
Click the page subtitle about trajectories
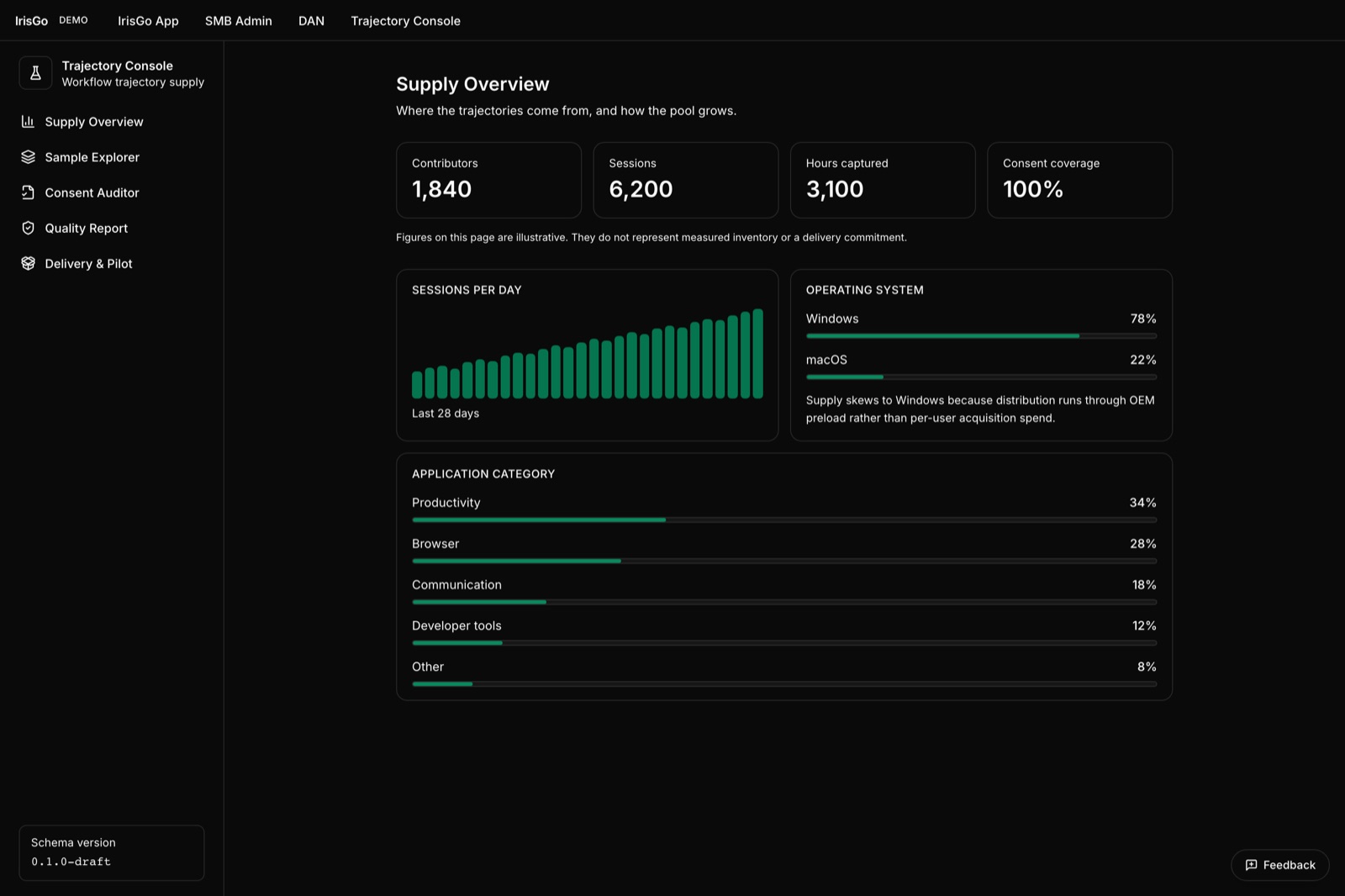[566, 111]
